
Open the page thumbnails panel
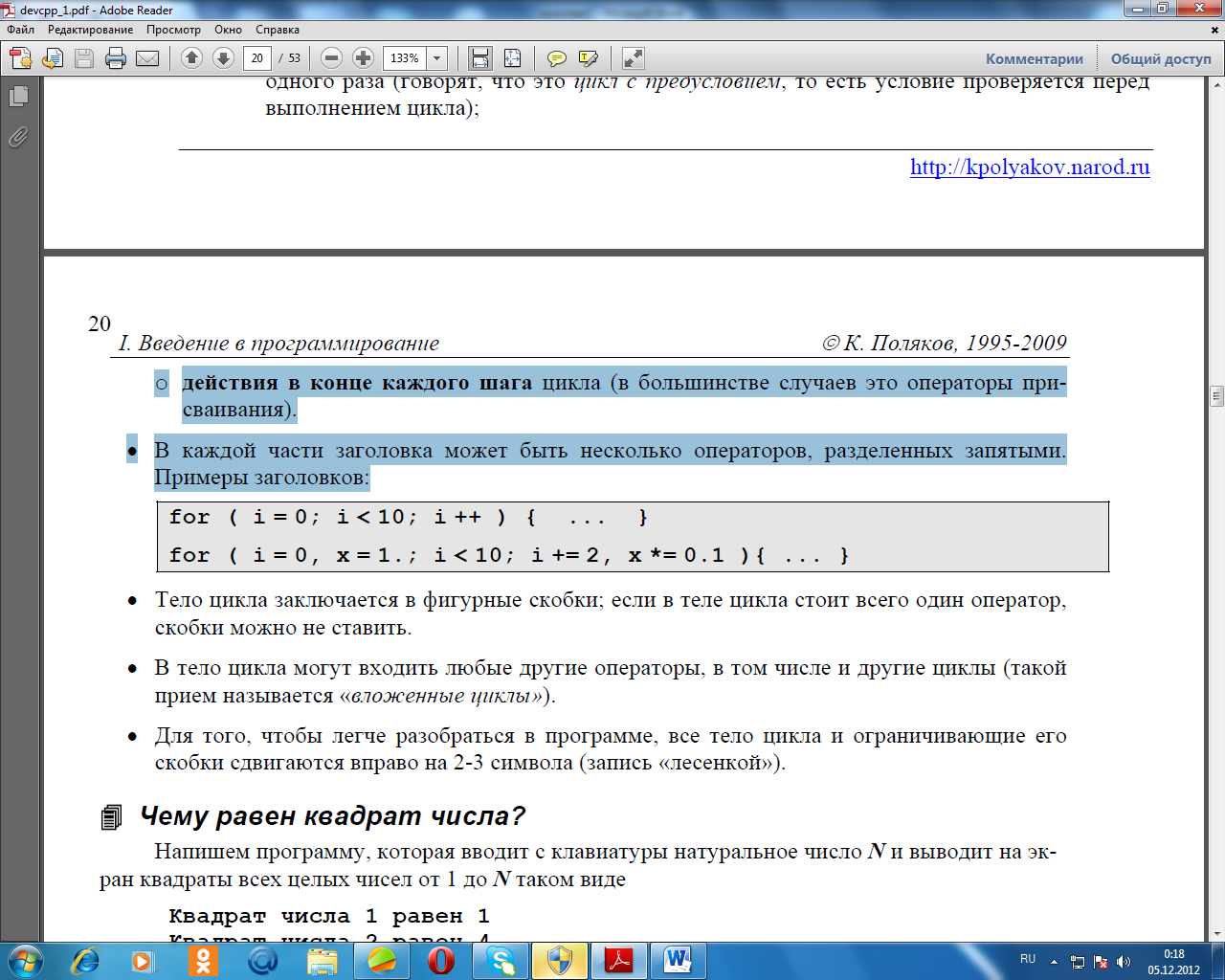click(18, 96)
